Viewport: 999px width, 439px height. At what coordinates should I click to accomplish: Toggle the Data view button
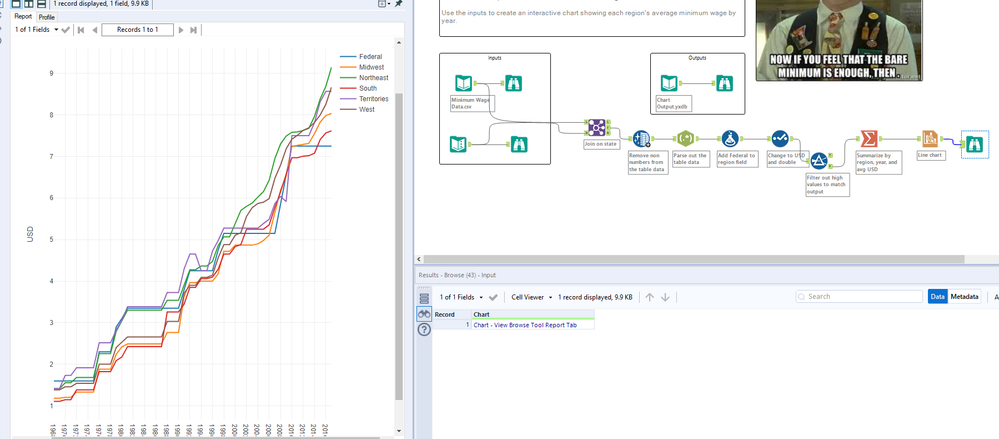tap(937, 296)
